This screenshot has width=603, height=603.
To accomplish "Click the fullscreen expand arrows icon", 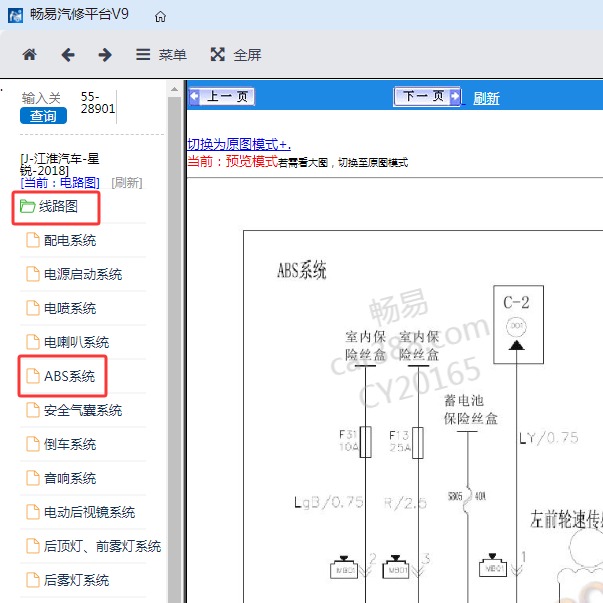I will pyautogui.click(x=218, y=54).
